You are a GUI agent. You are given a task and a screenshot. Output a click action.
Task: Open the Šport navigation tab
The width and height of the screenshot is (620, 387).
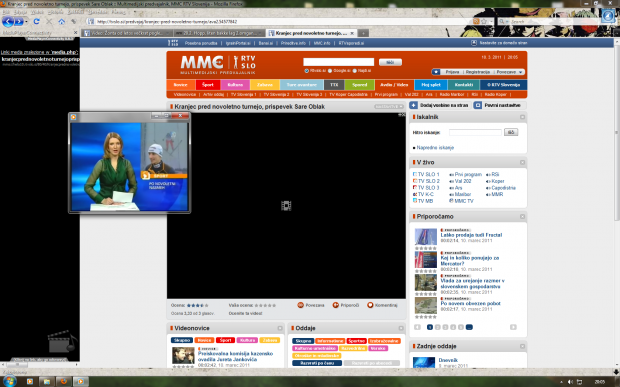208,85
